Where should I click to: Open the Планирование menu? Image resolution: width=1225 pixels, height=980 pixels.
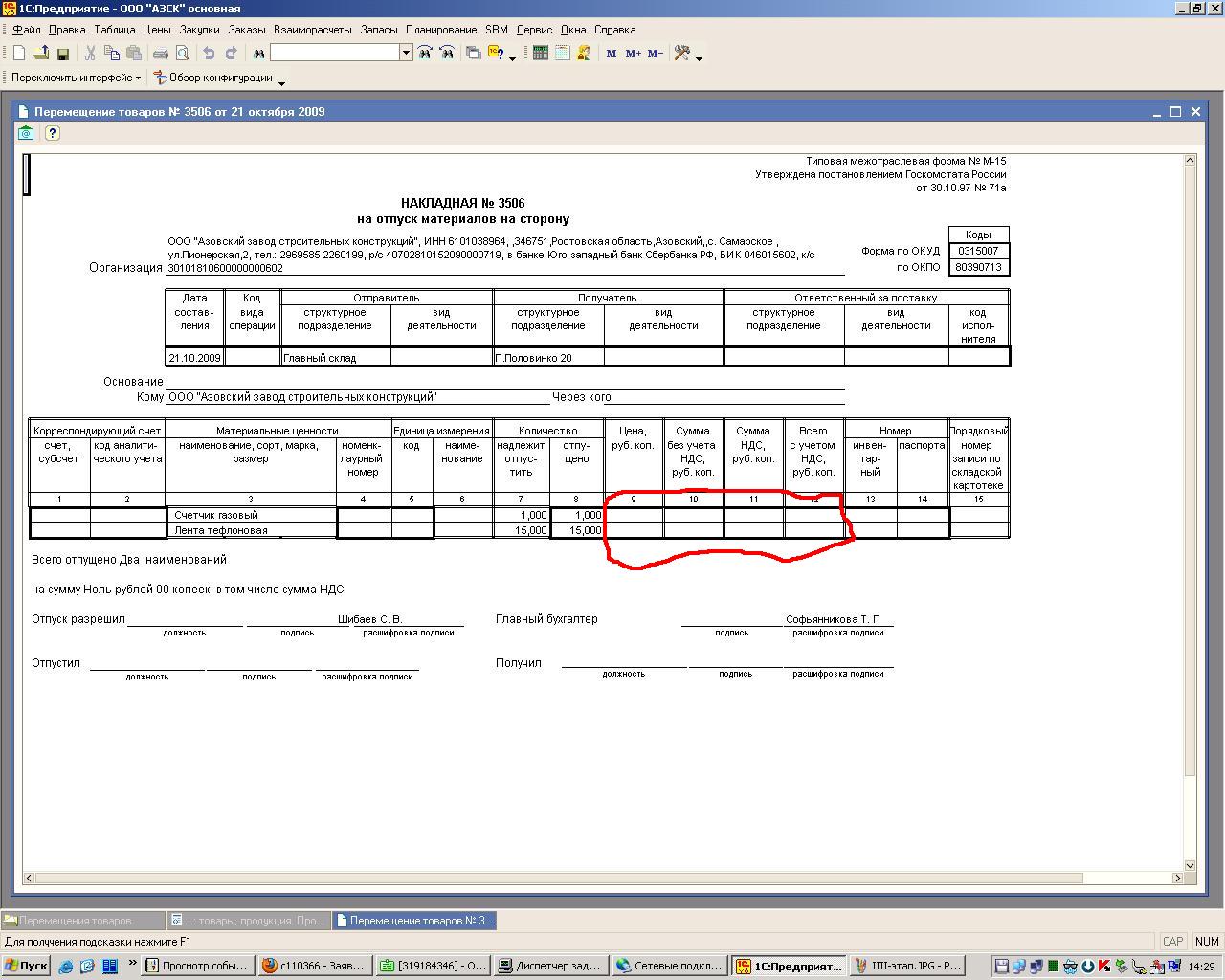(x=441, y=30)
